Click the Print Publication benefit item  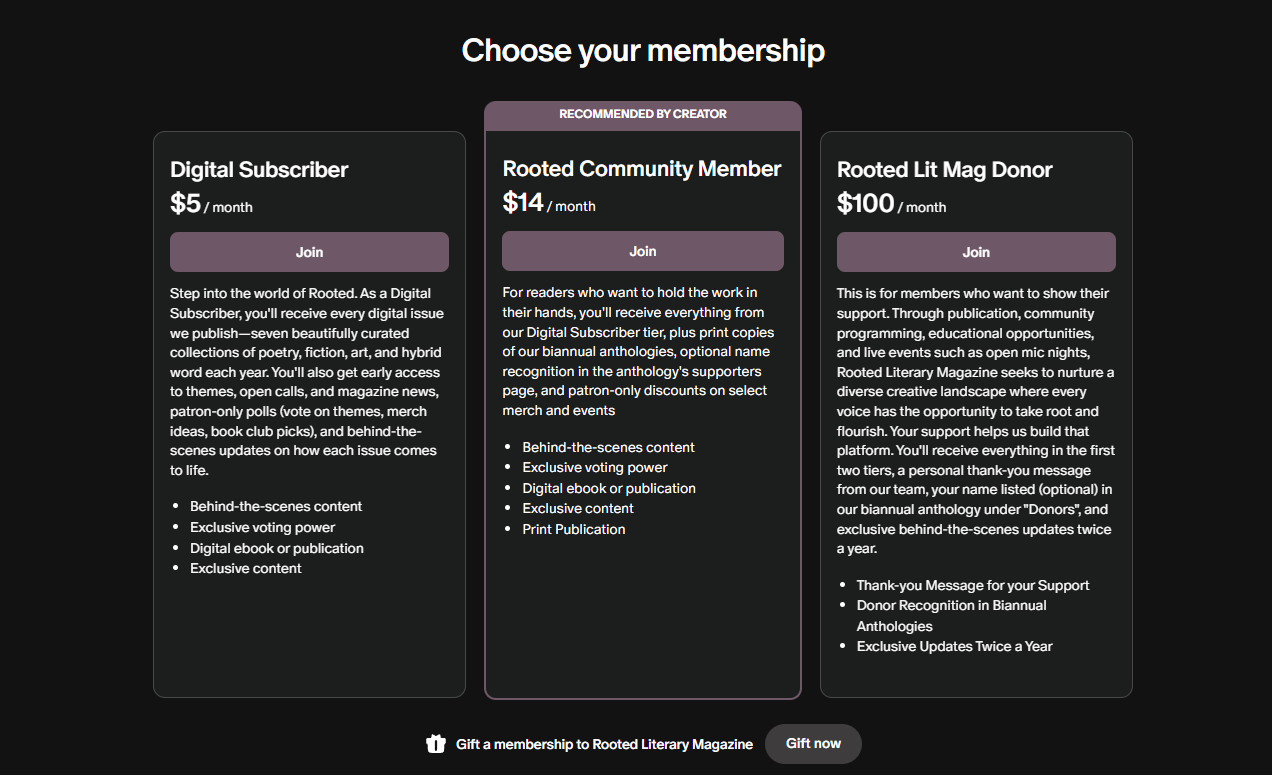coord(573,529)
